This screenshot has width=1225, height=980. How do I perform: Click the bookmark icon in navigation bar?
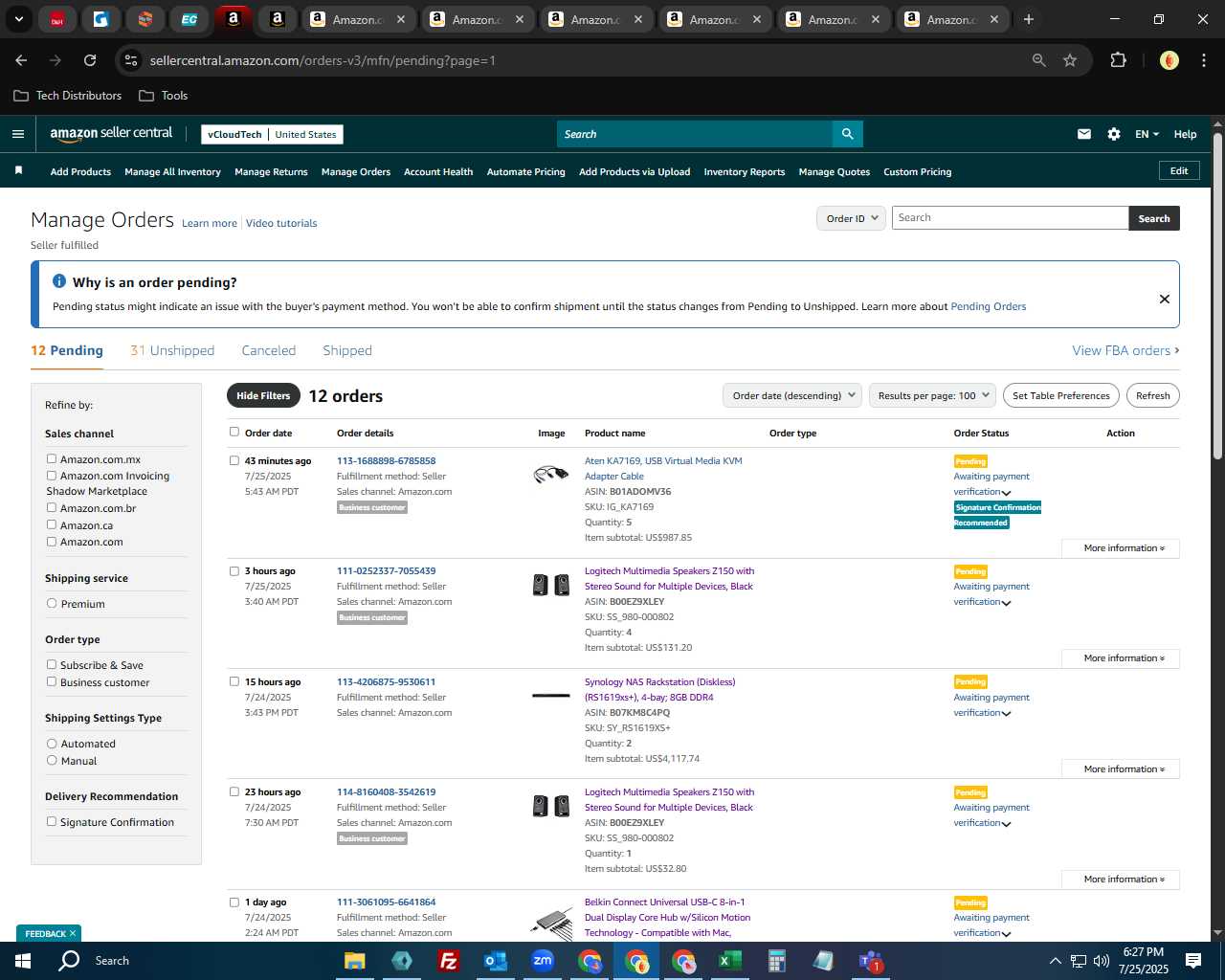click(x=18, y=170)
